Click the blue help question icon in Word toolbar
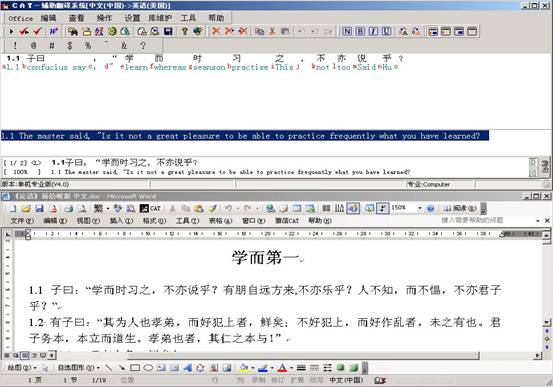The width and height of the screenshot is (553, 387). [430, 208]
